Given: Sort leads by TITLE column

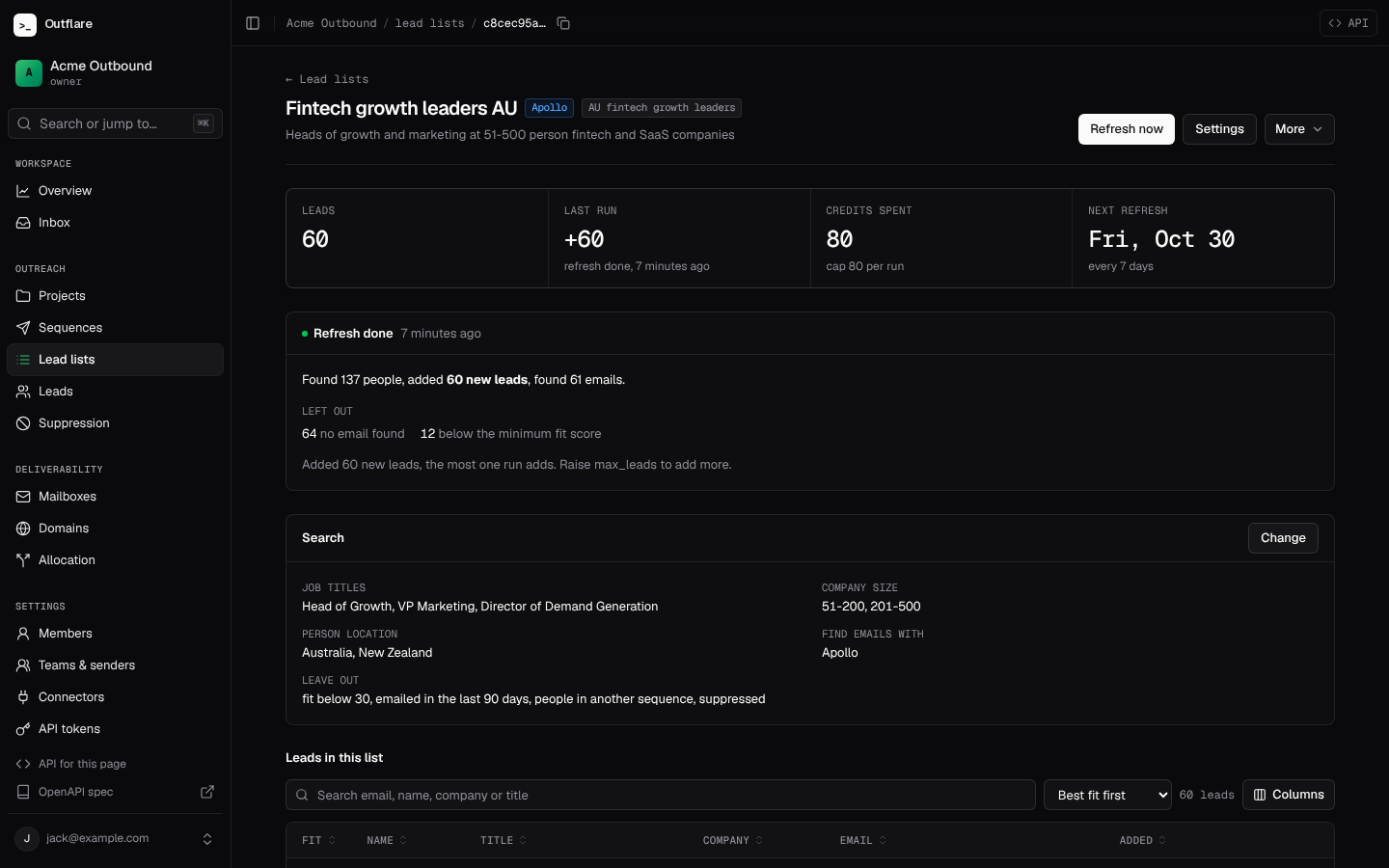Looking at the screenshot, I should point(504,841).
